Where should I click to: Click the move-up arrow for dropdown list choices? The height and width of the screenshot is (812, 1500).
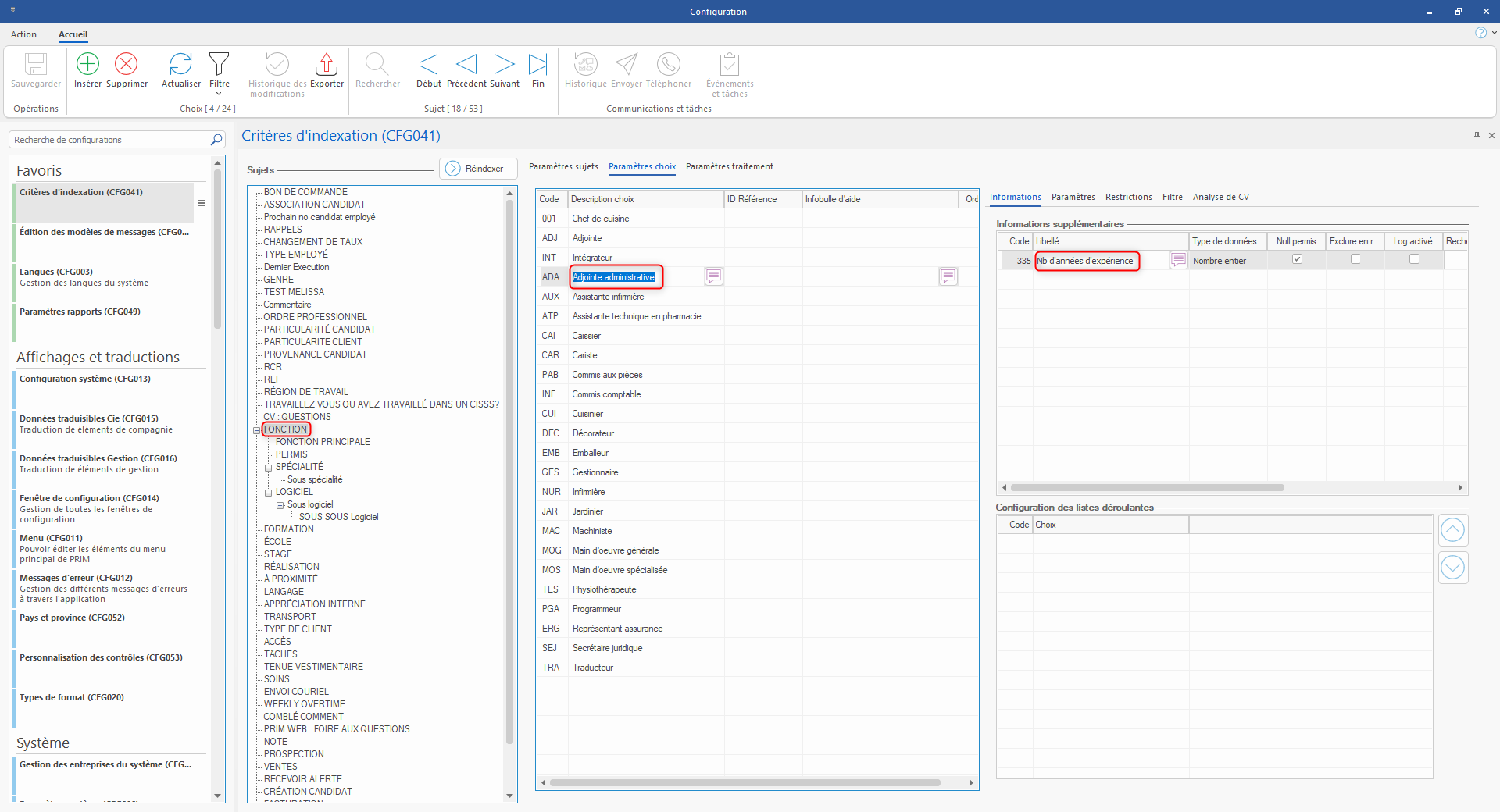(1452, 531)
